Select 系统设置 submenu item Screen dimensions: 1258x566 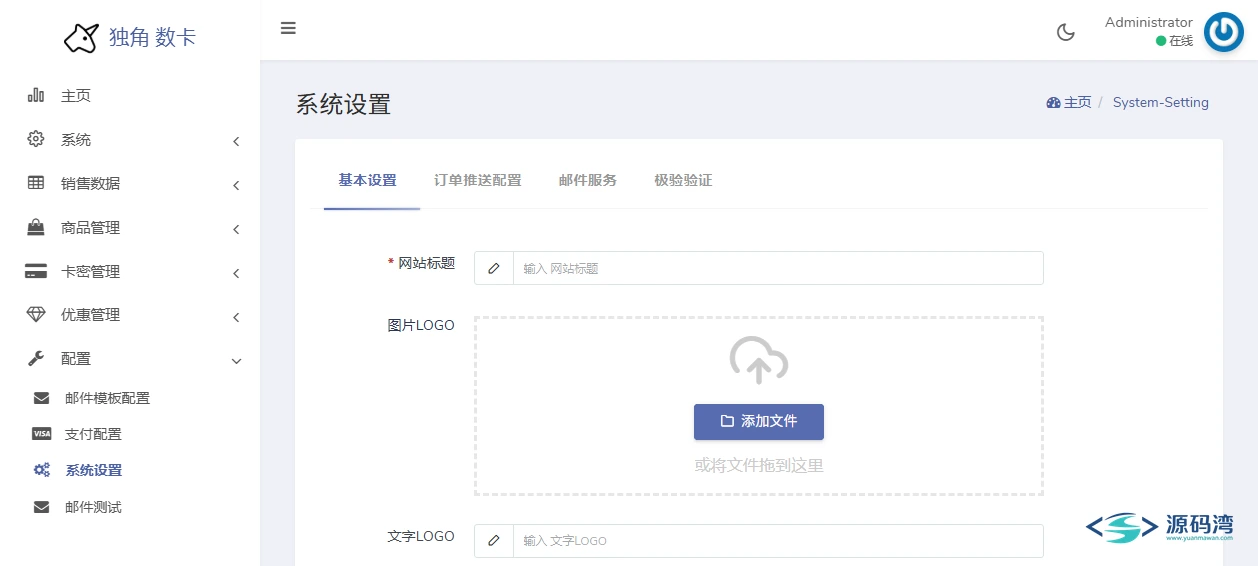(94, 470)
